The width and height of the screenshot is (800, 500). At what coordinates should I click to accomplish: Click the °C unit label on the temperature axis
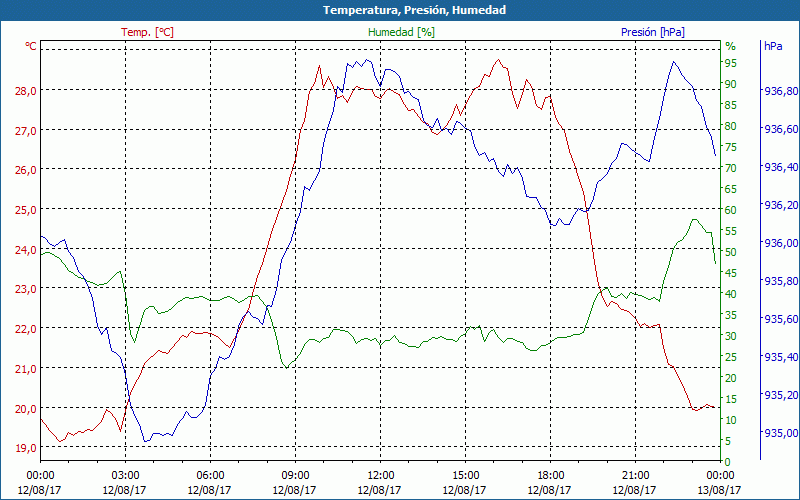31,46
